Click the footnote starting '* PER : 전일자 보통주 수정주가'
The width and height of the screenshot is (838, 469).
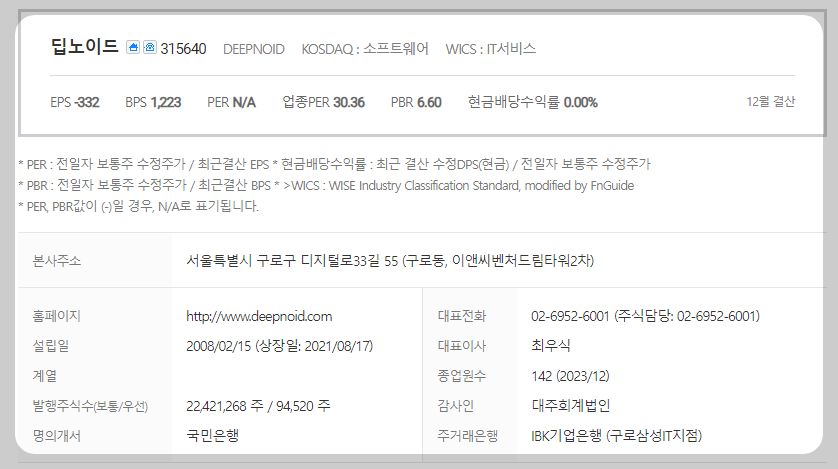(334, 164)
